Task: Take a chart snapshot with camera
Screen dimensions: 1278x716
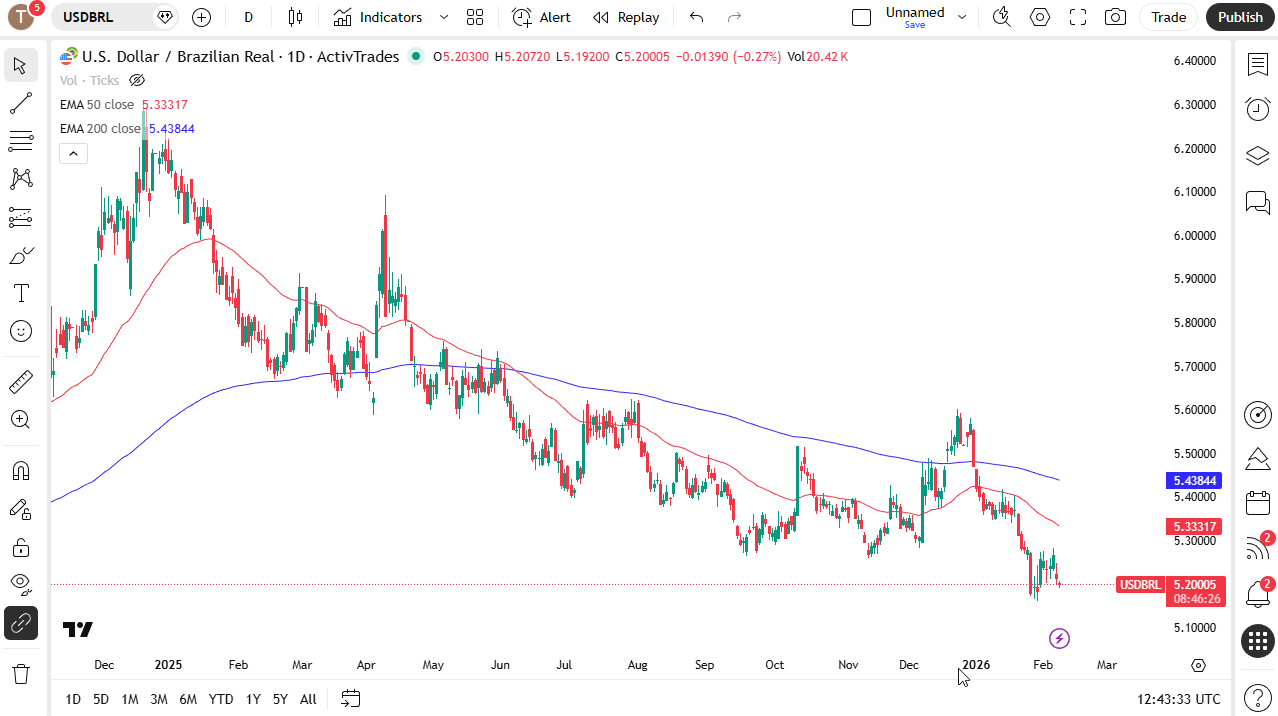Action: pyautogui.click(x=1115, y=17)
